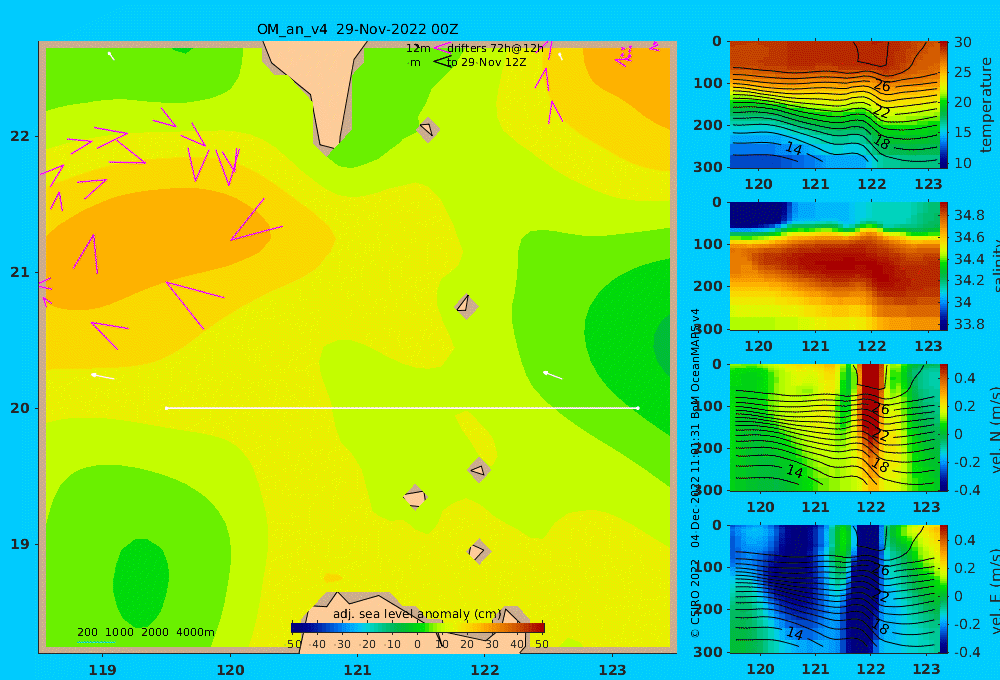
Task: Click the '© CSIRO 2022' copyright text
Action: coord(695,598)
